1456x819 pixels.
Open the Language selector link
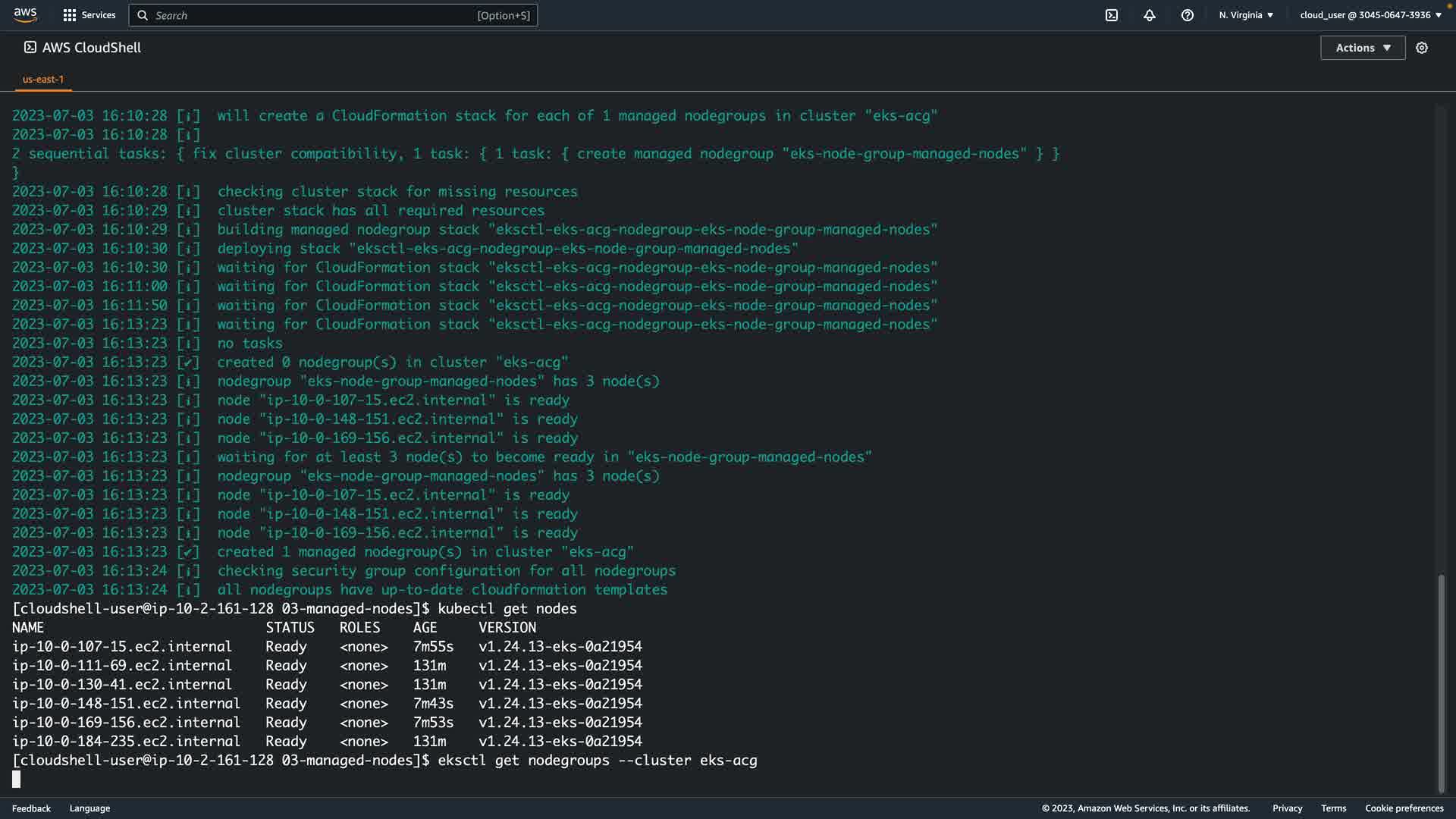(89, 808)
